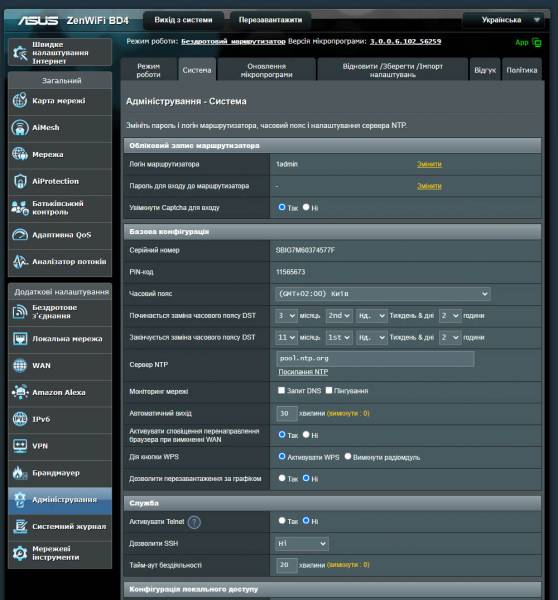Open the firewall flame icon

[20, 473]
